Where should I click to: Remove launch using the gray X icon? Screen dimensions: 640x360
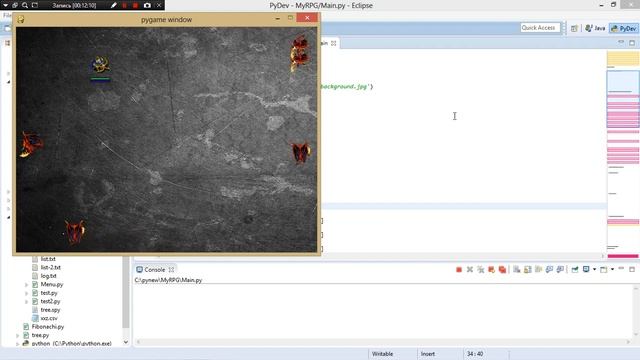coord(470,269)
